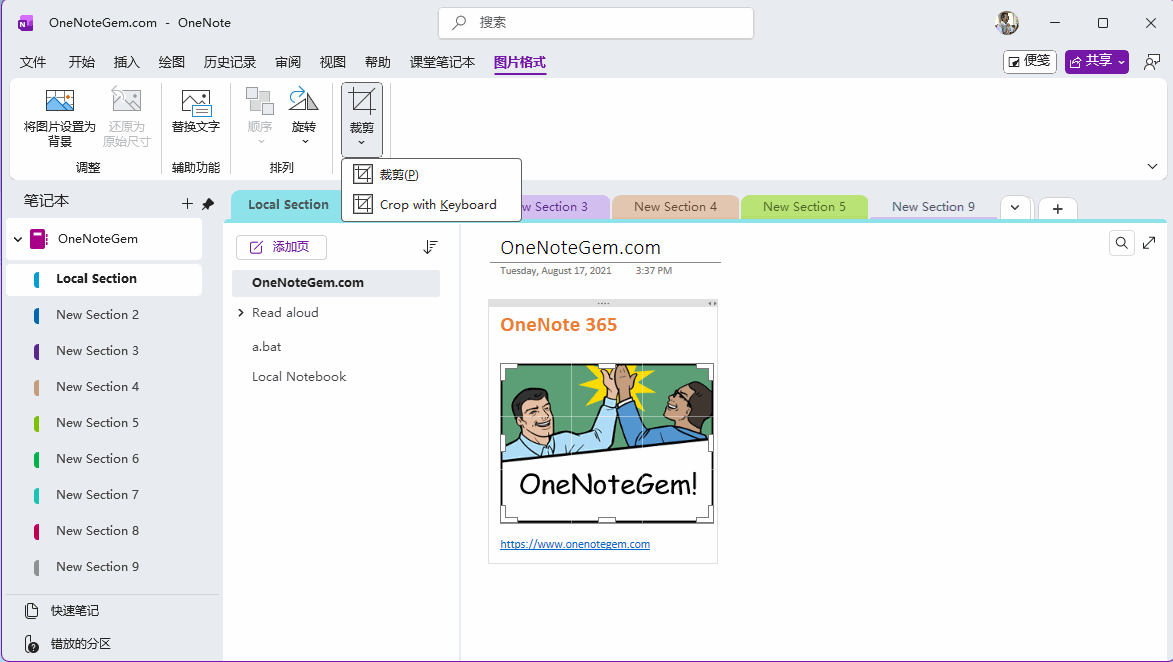Screen dimensions: 1173x662
Task: Pin the notebook navigation pane
Action: pyautogui.click(x=208, y=204)
